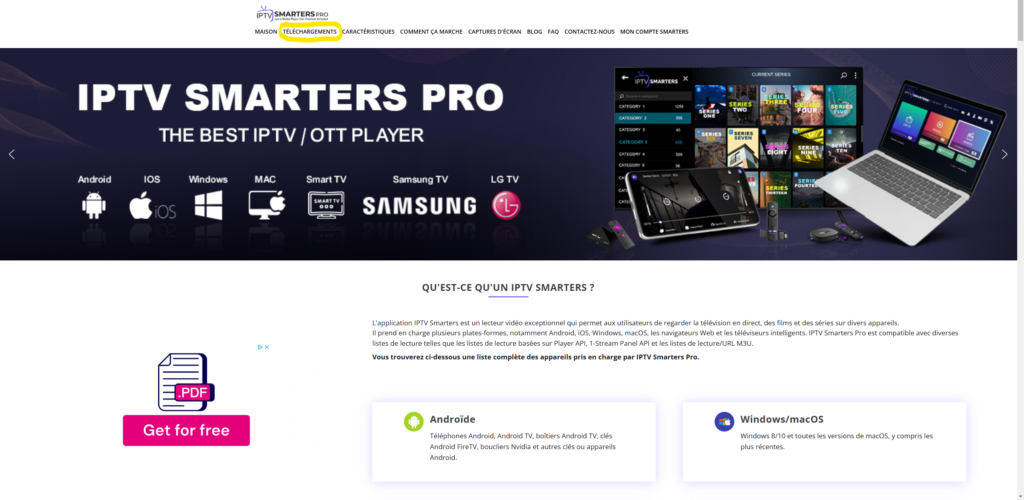Open the TÉLÉCHARGEMENTS menu item

(310, 32)
